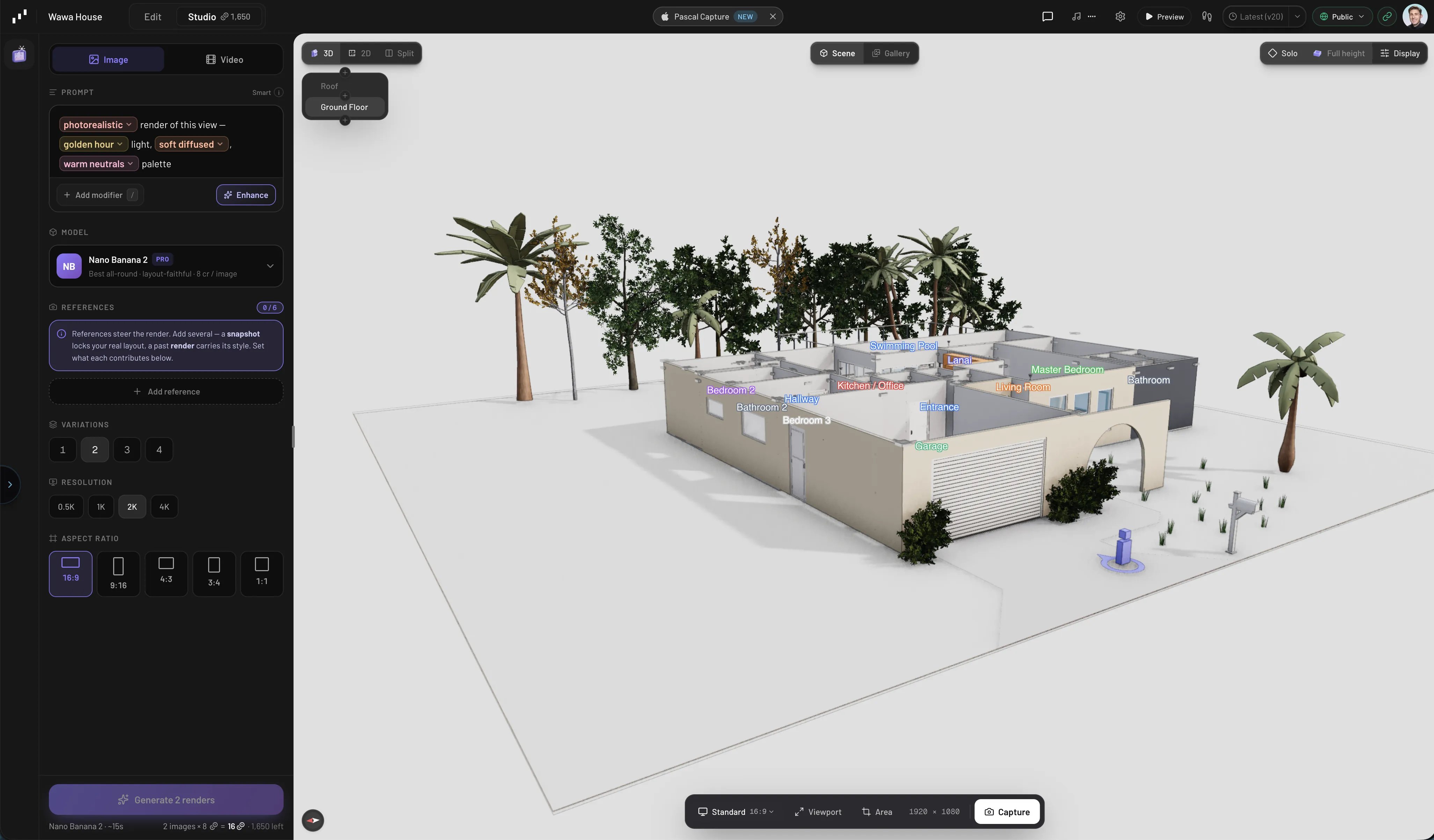Switch to Gallery view tab
1434x840 pixels.
891,53
